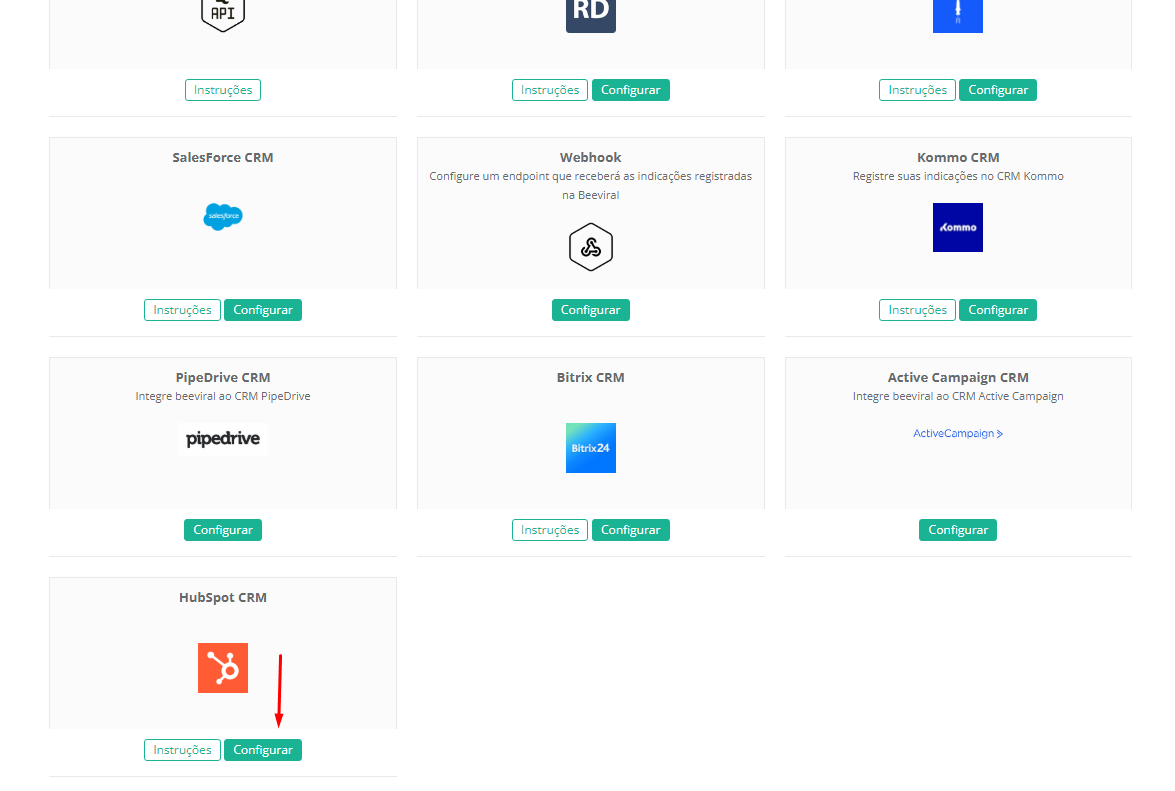Open Instruções in the top-right card
1175x791 pixels.
coord(917,90)
